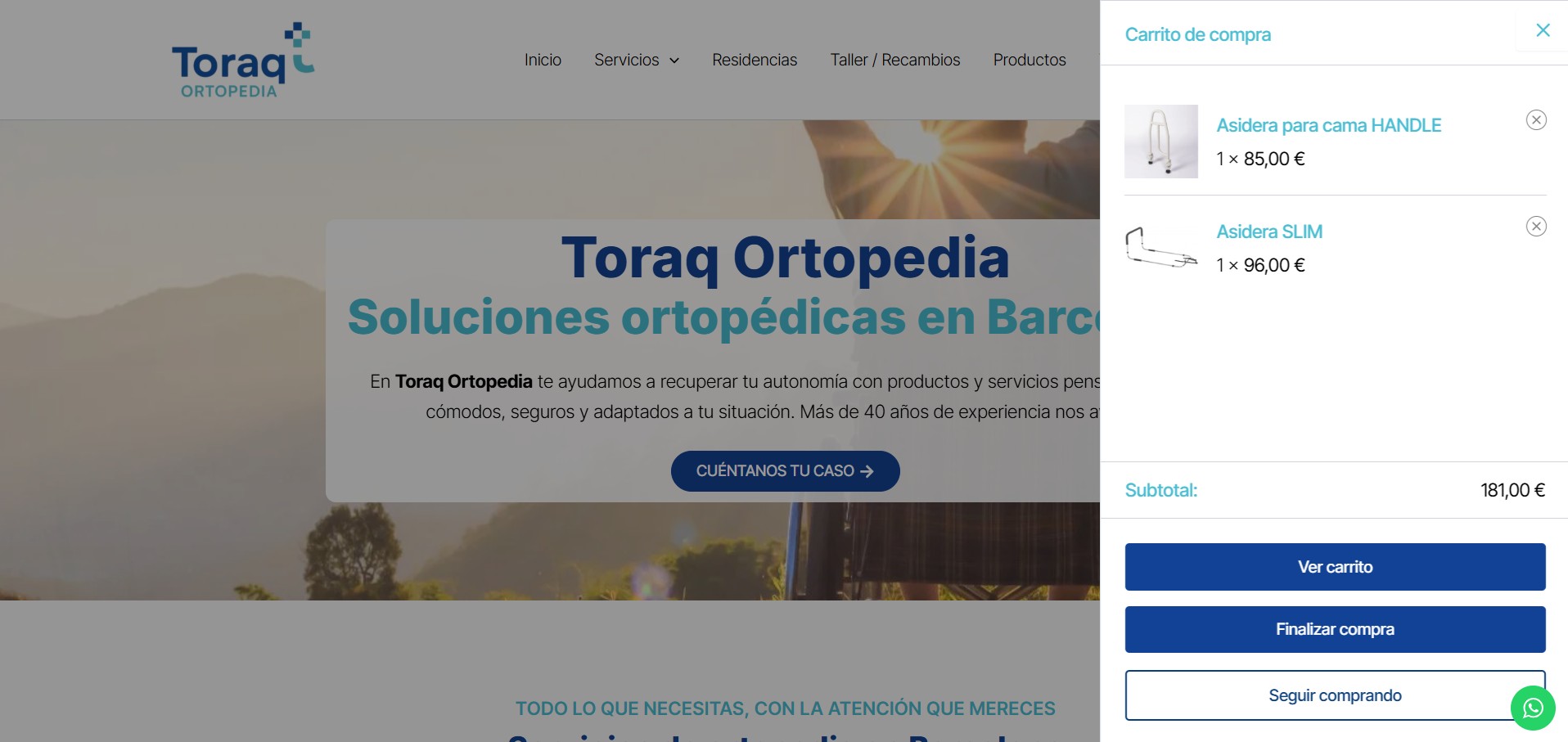Open the Asidera SLIM product link
The width and height of the screenshot is (1568, 742).
(x=1268, y=232)
